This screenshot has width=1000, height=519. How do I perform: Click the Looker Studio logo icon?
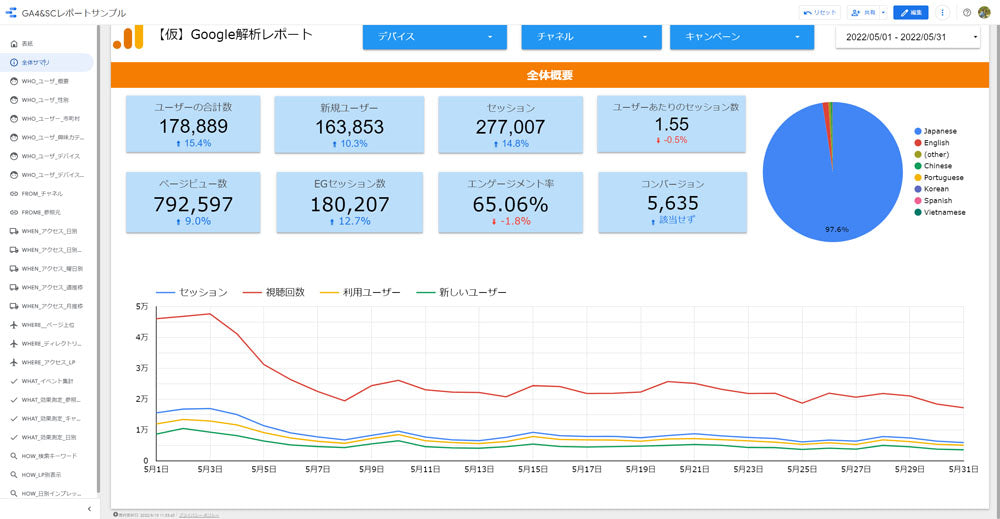(x=11, y=12)
